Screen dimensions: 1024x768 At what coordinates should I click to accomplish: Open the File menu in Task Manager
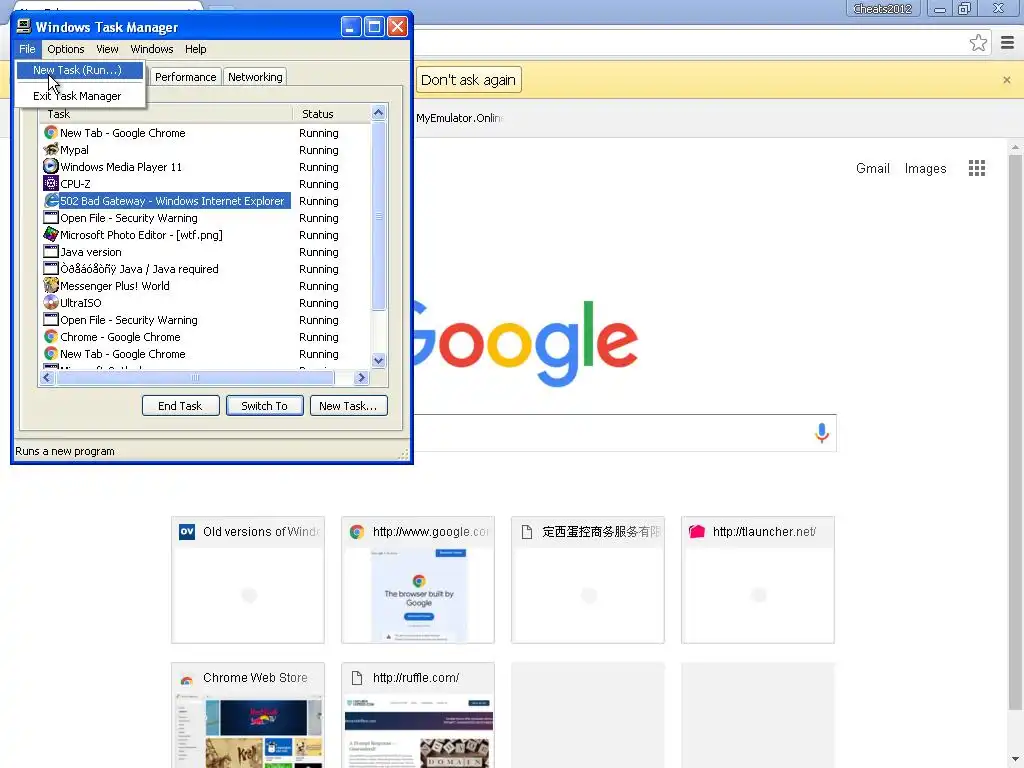(27, 49)
